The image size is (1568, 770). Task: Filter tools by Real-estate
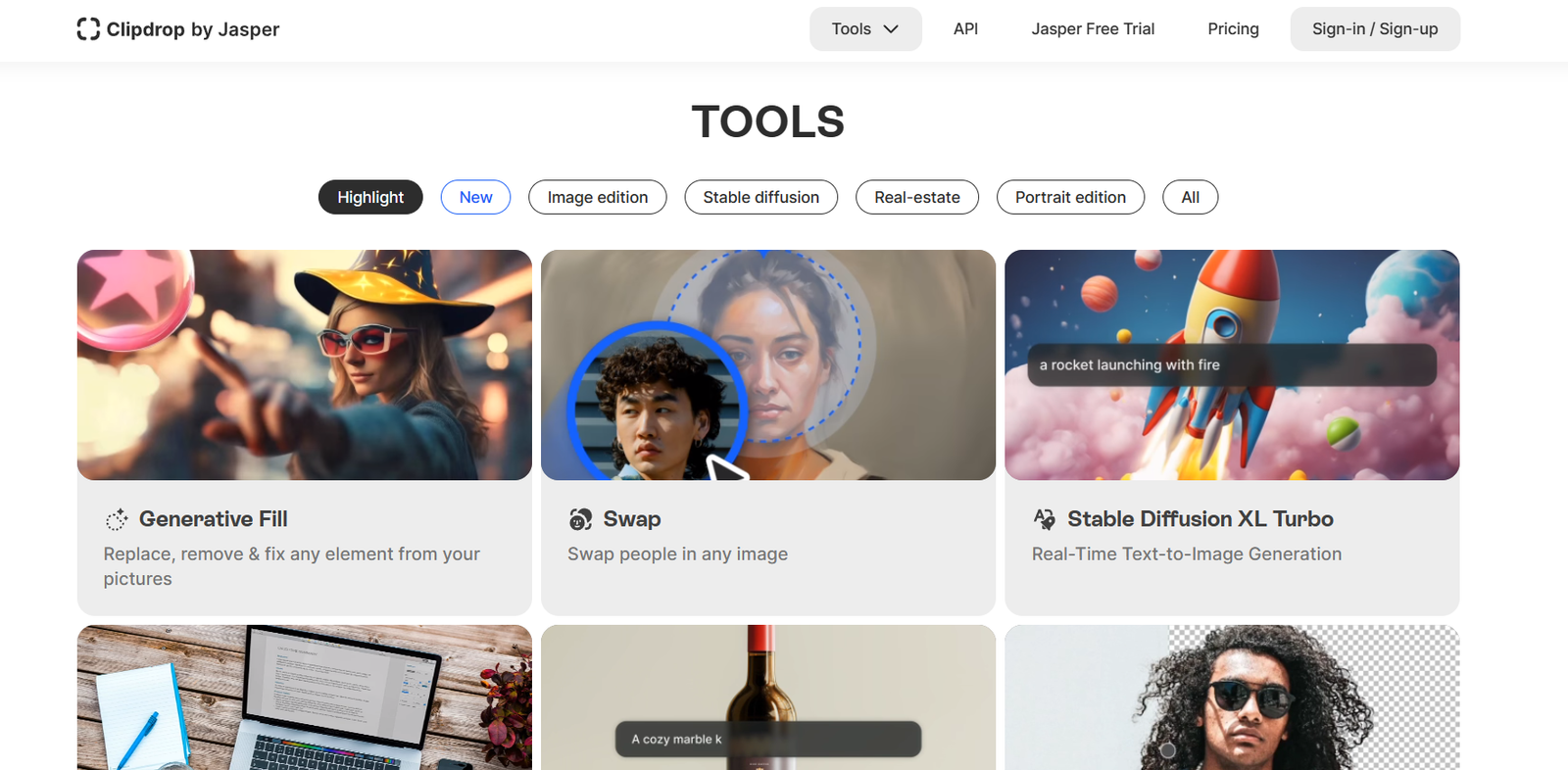tap(917, 197)
